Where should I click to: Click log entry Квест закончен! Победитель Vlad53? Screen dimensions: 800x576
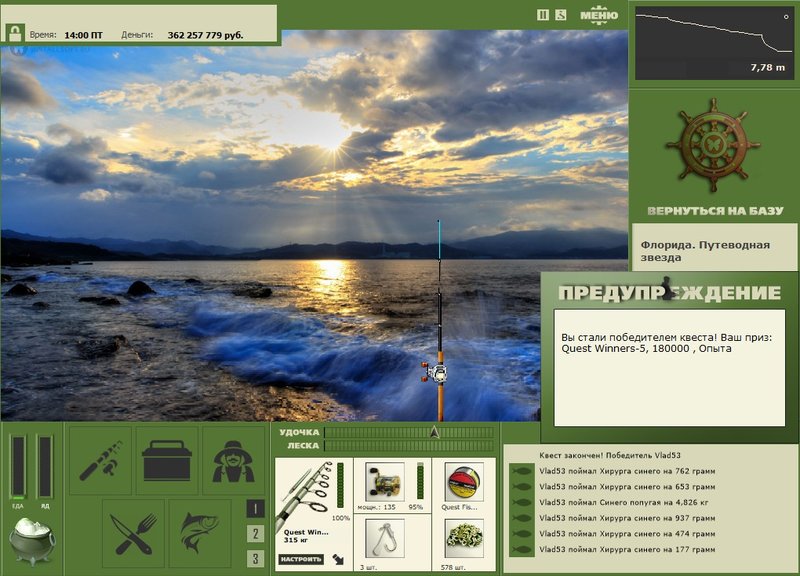point(610,455)
